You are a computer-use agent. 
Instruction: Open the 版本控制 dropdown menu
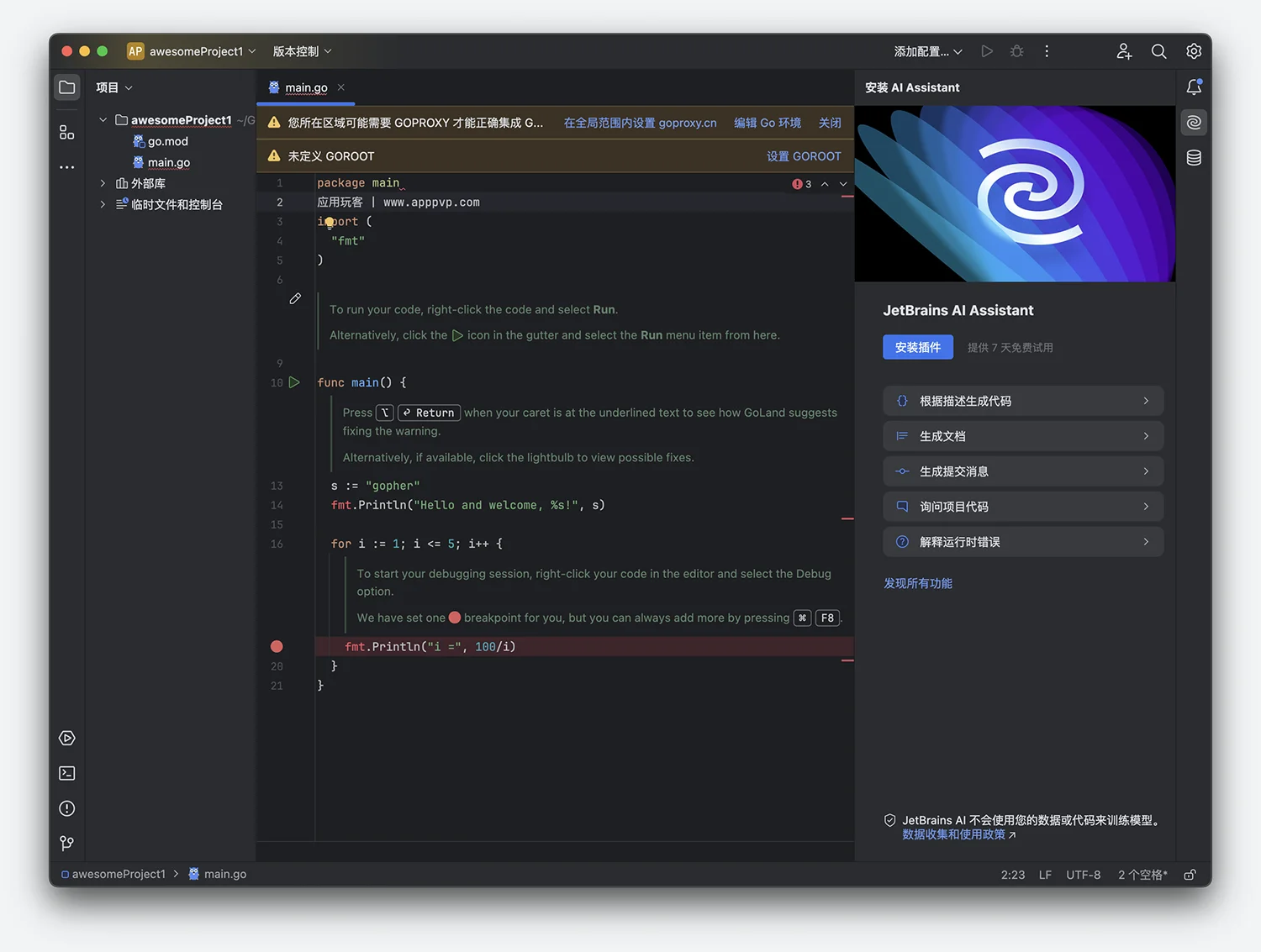[x=302, y=51]
